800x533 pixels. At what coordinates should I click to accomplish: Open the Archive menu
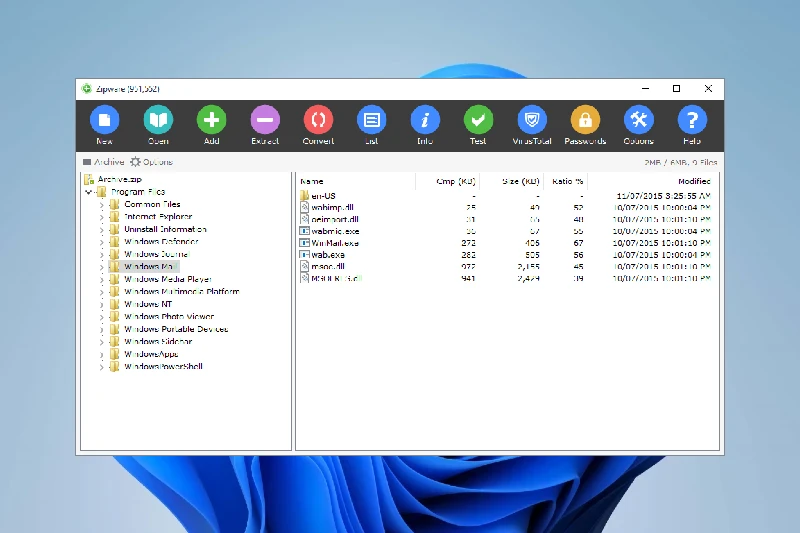coord(104,162)
